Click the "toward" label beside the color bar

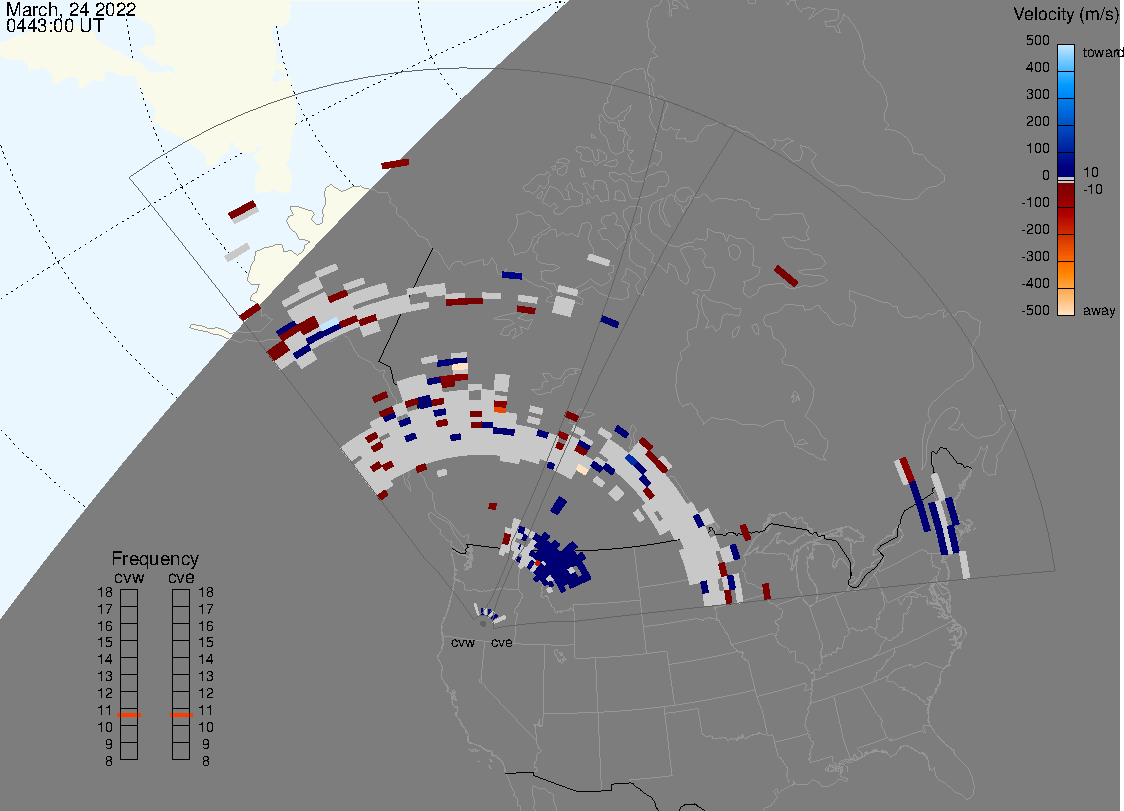pos(1102,52)
